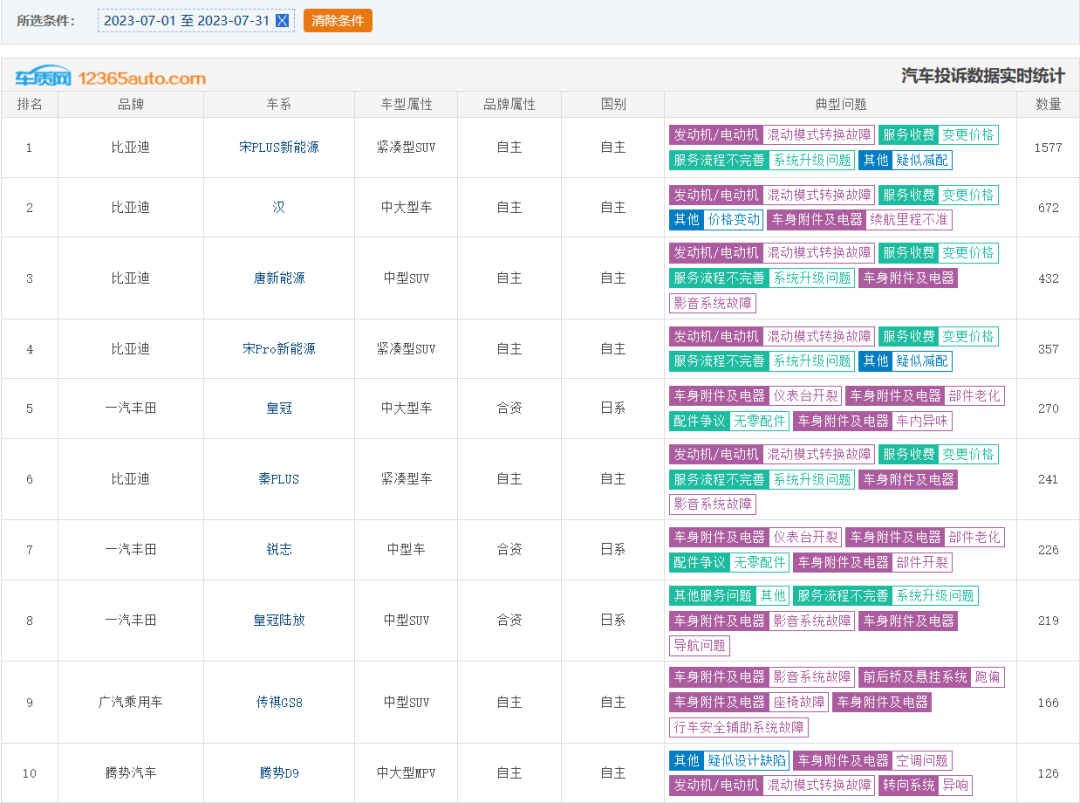Open the 宋PLUS新能源 car series link
This screenshot has width=1080, height=803.
tap(279, 147)
